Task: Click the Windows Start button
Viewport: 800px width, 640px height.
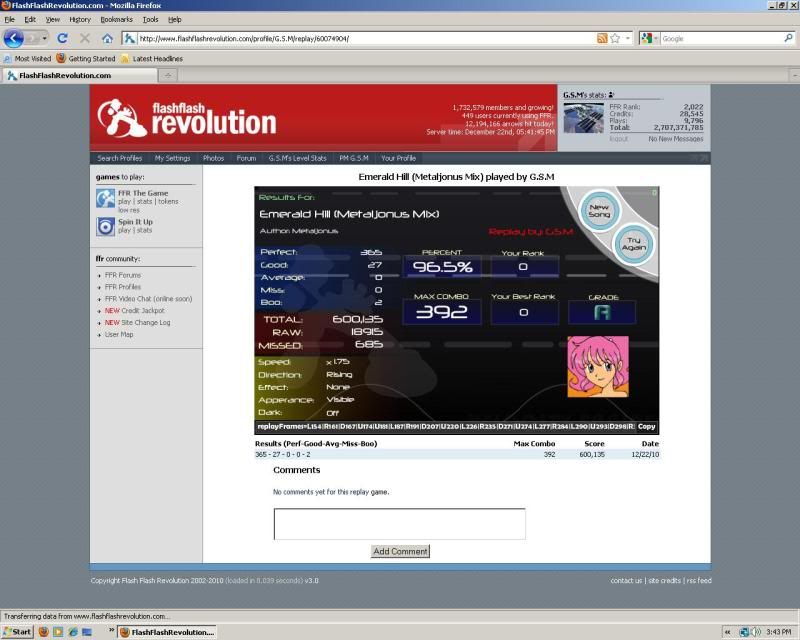Action: 17,632
